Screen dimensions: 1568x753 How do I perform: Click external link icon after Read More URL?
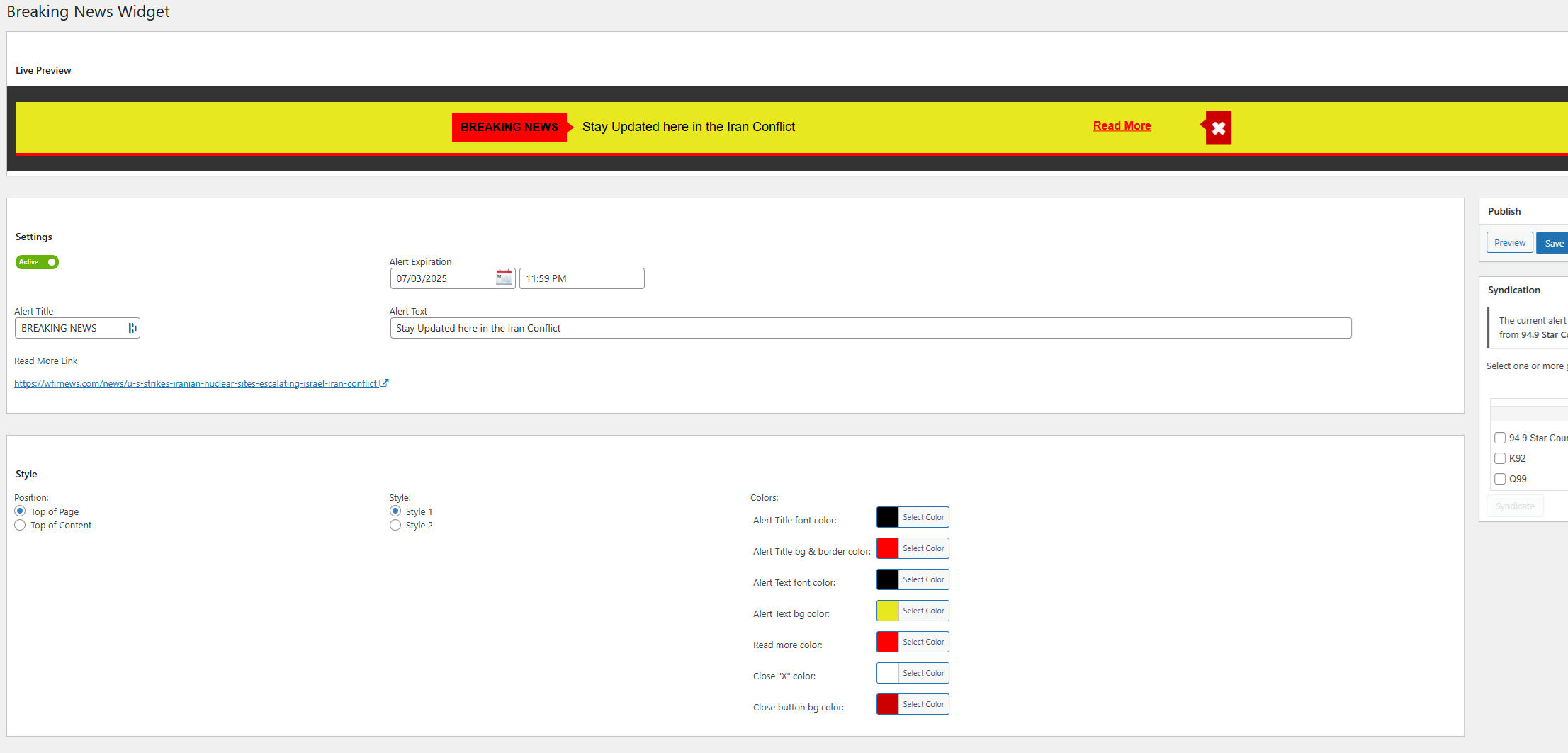click(384, 383)
